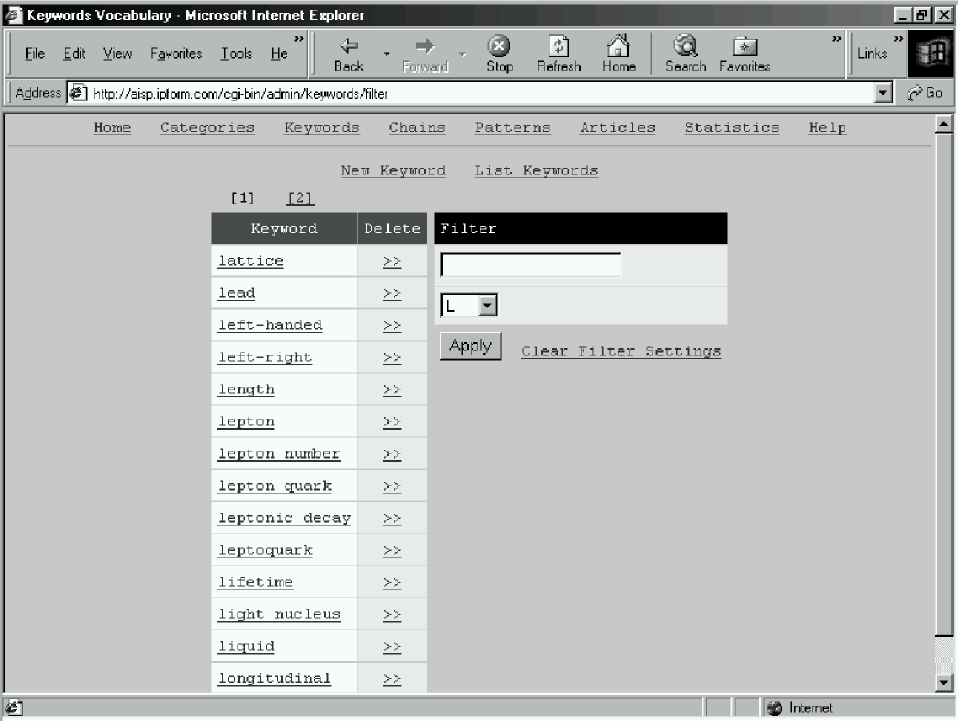
Task: Open the Favorites menu
Action: coord(176,54)
